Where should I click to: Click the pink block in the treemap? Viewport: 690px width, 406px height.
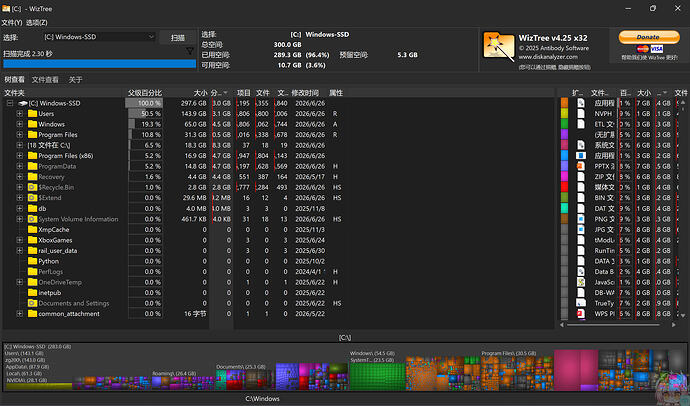pos(576,370)
